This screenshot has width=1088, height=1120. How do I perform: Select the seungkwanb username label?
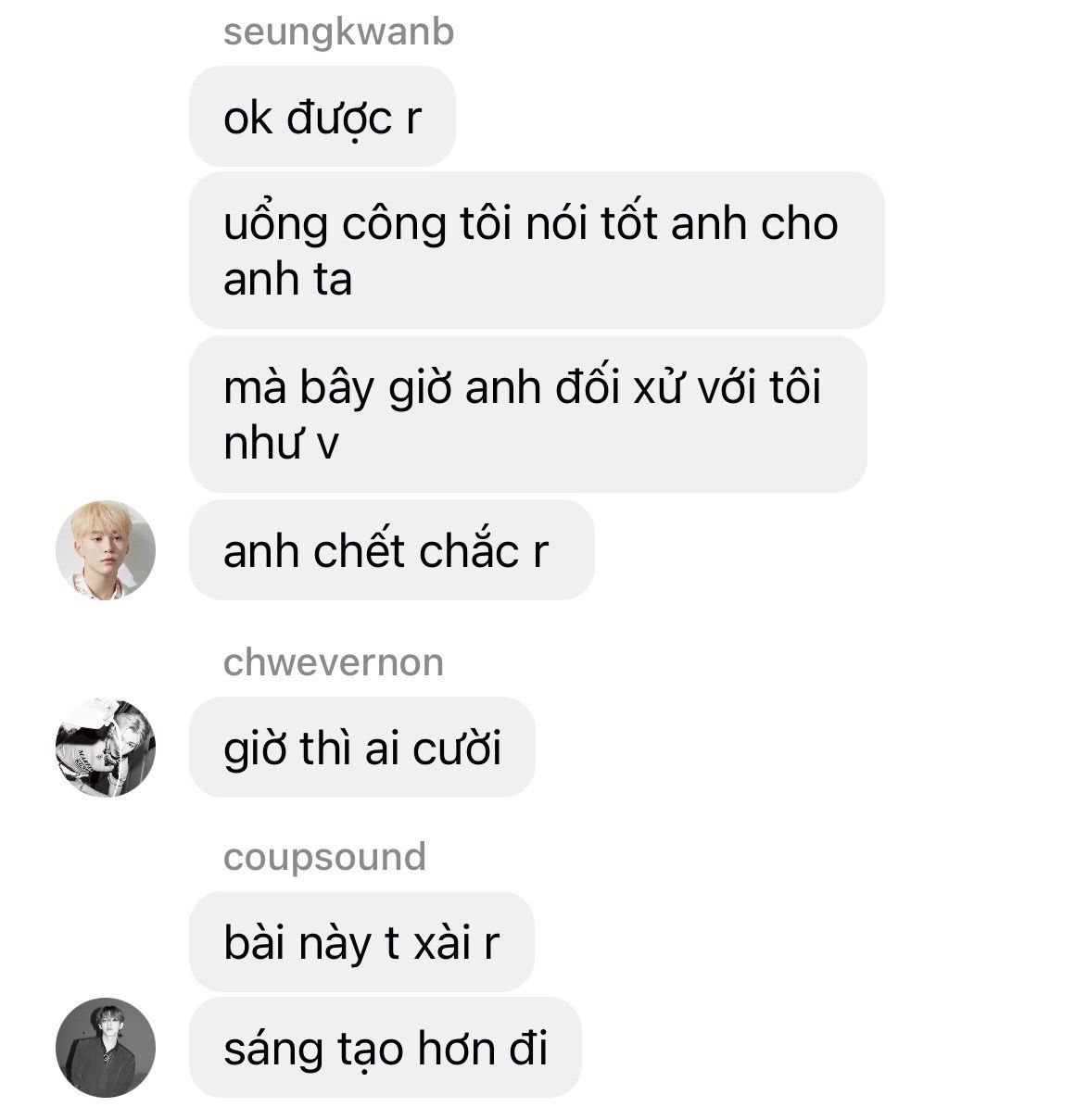click(x=338, y=31)
